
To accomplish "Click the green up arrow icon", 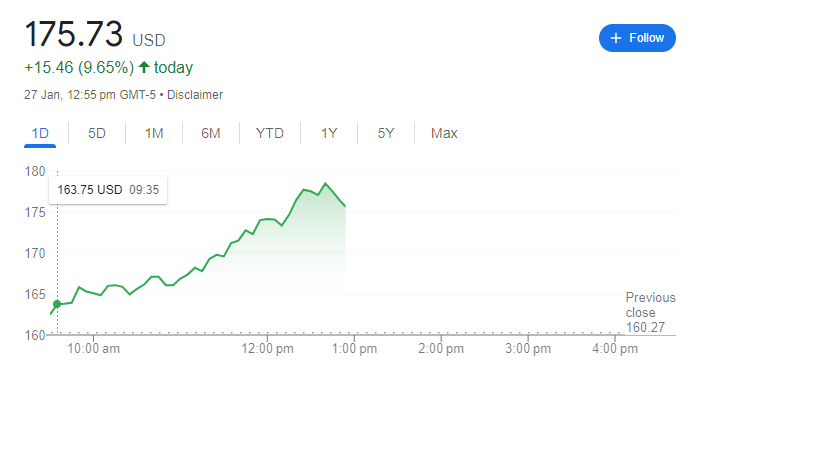I will [x=144, y=68].
